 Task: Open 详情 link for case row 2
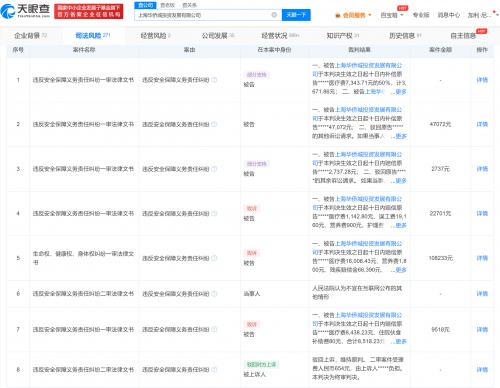(x=482, y=124)
